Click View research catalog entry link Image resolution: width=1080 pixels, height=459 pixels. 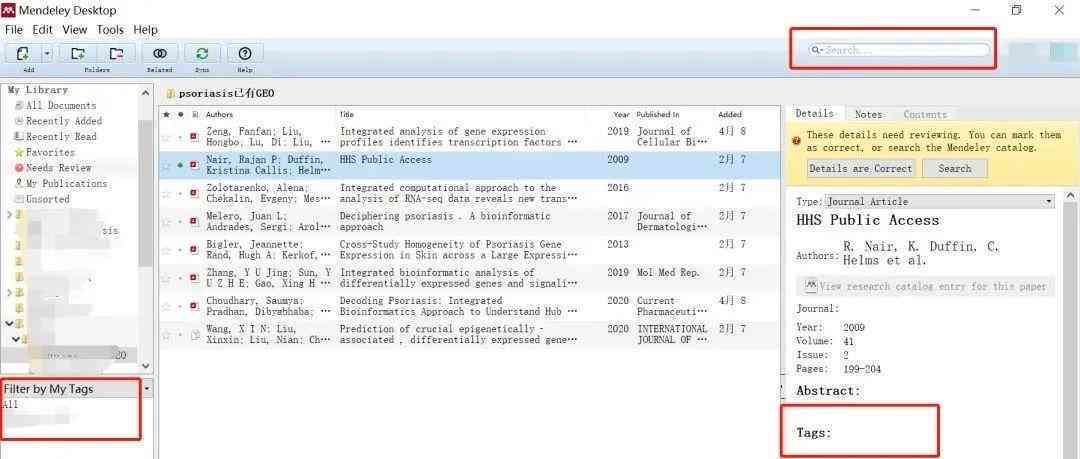coord(926,286)
